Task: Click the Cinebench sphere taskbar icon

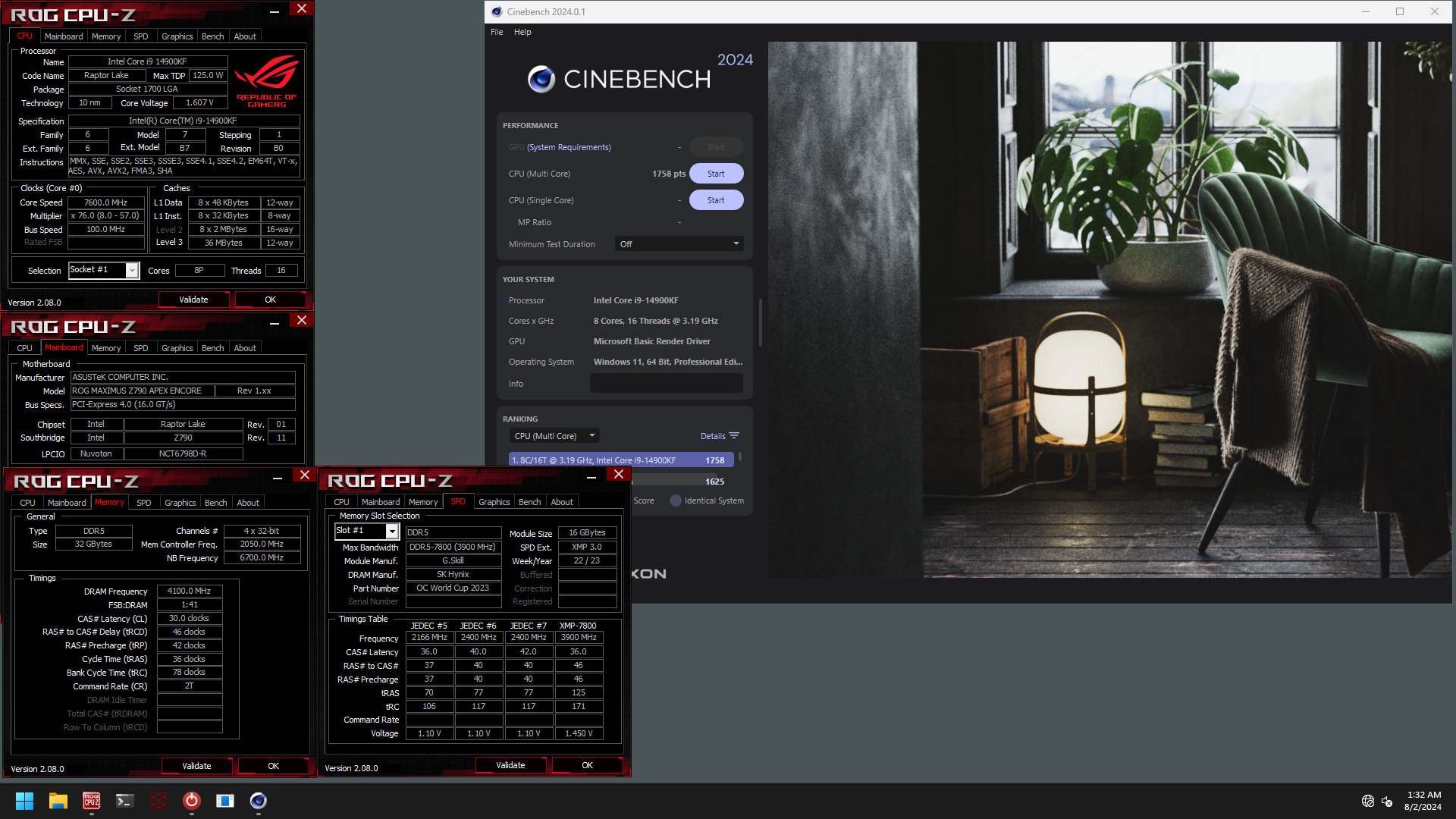Action: (x=259, y=801)
